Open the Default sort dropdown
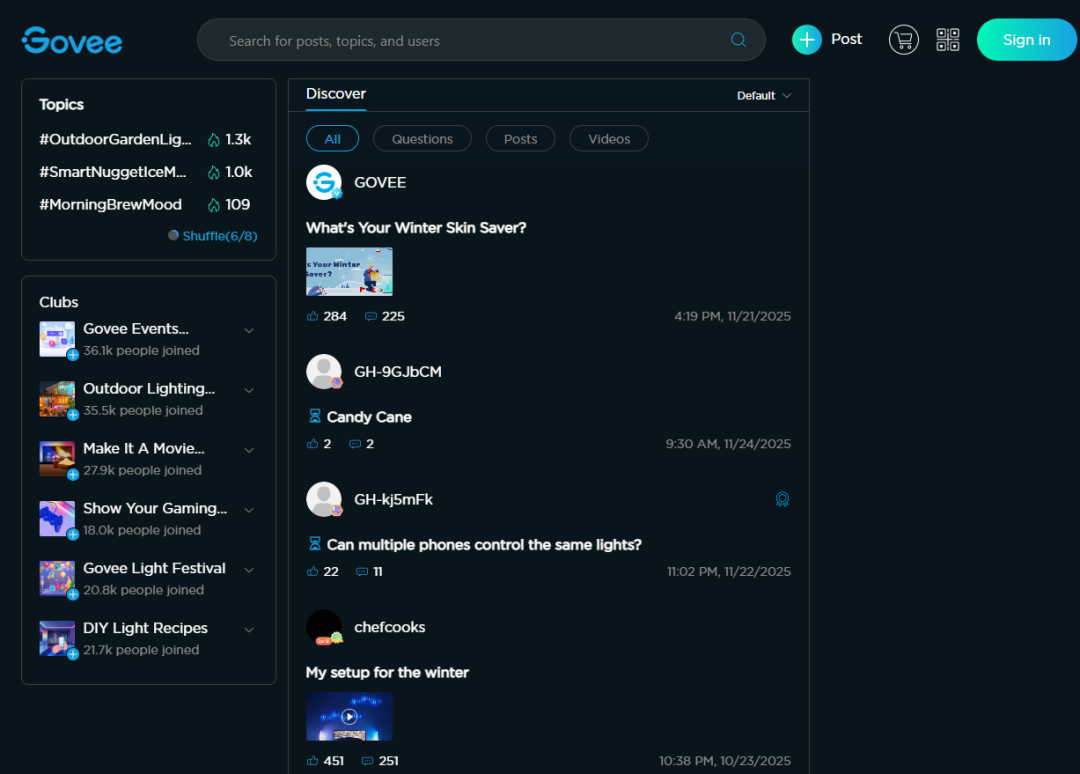 tap(764, 96)
